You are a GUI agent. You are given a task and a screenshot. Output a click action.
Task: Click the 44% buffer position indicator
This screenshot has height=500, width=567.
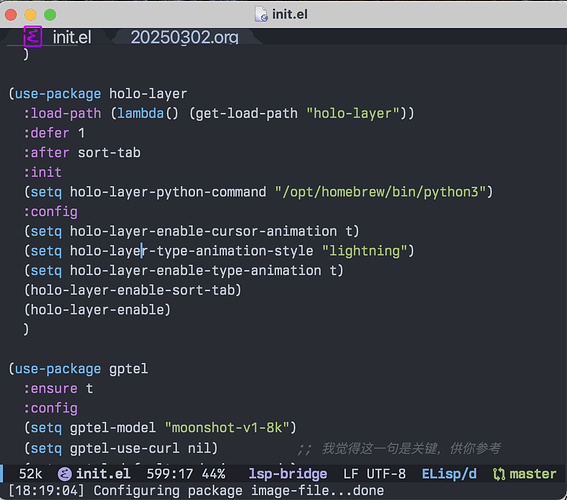point(214,474)
